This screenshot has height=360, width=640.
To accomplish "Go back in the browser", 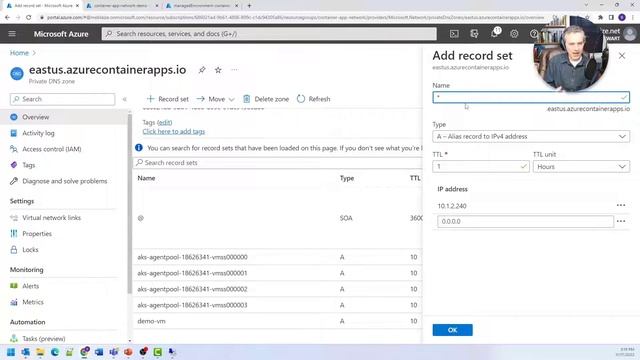I will click(x=7, y=17).
